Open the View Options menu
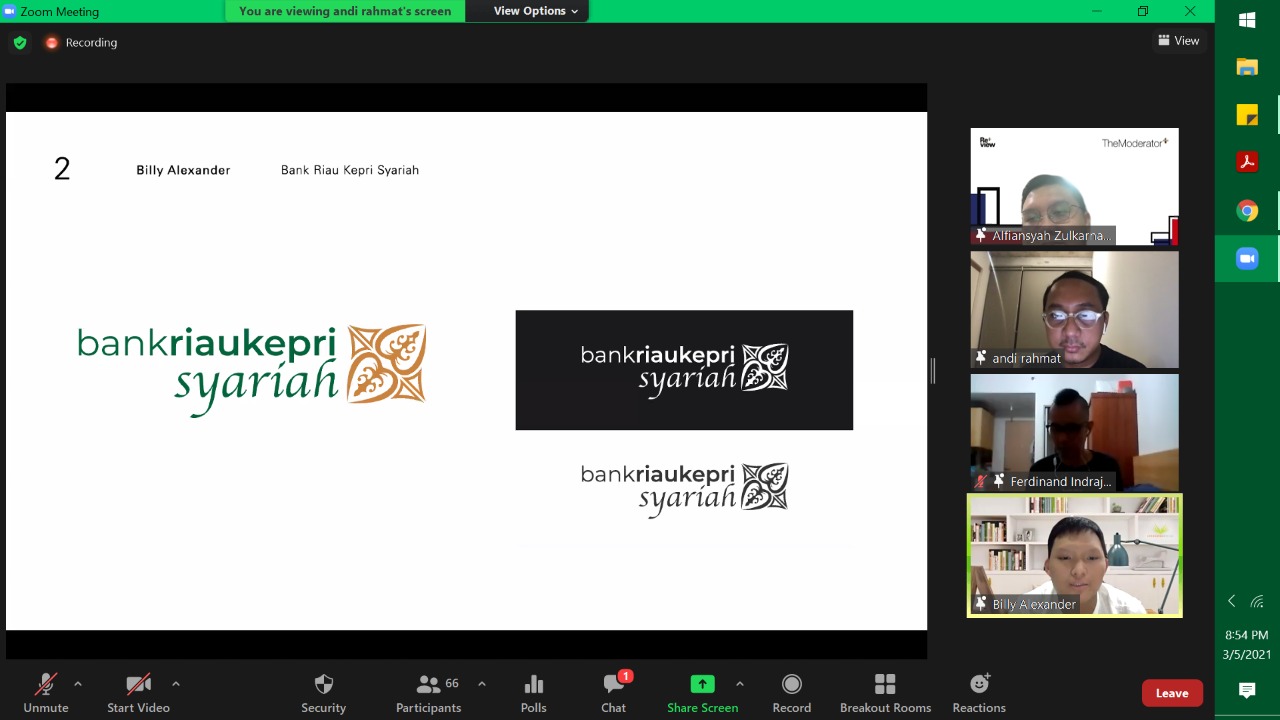 [x=527, y=11]
